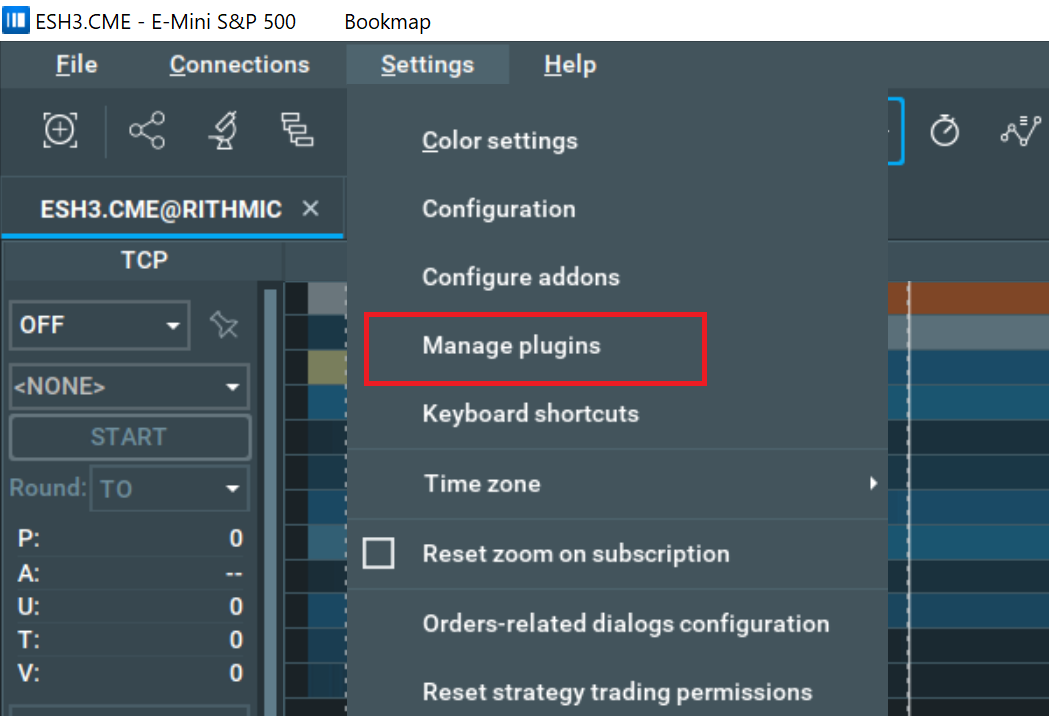This screenshot has height=717, width=1049.
Task: Open the Connections menu
Action: click(240, 65)
